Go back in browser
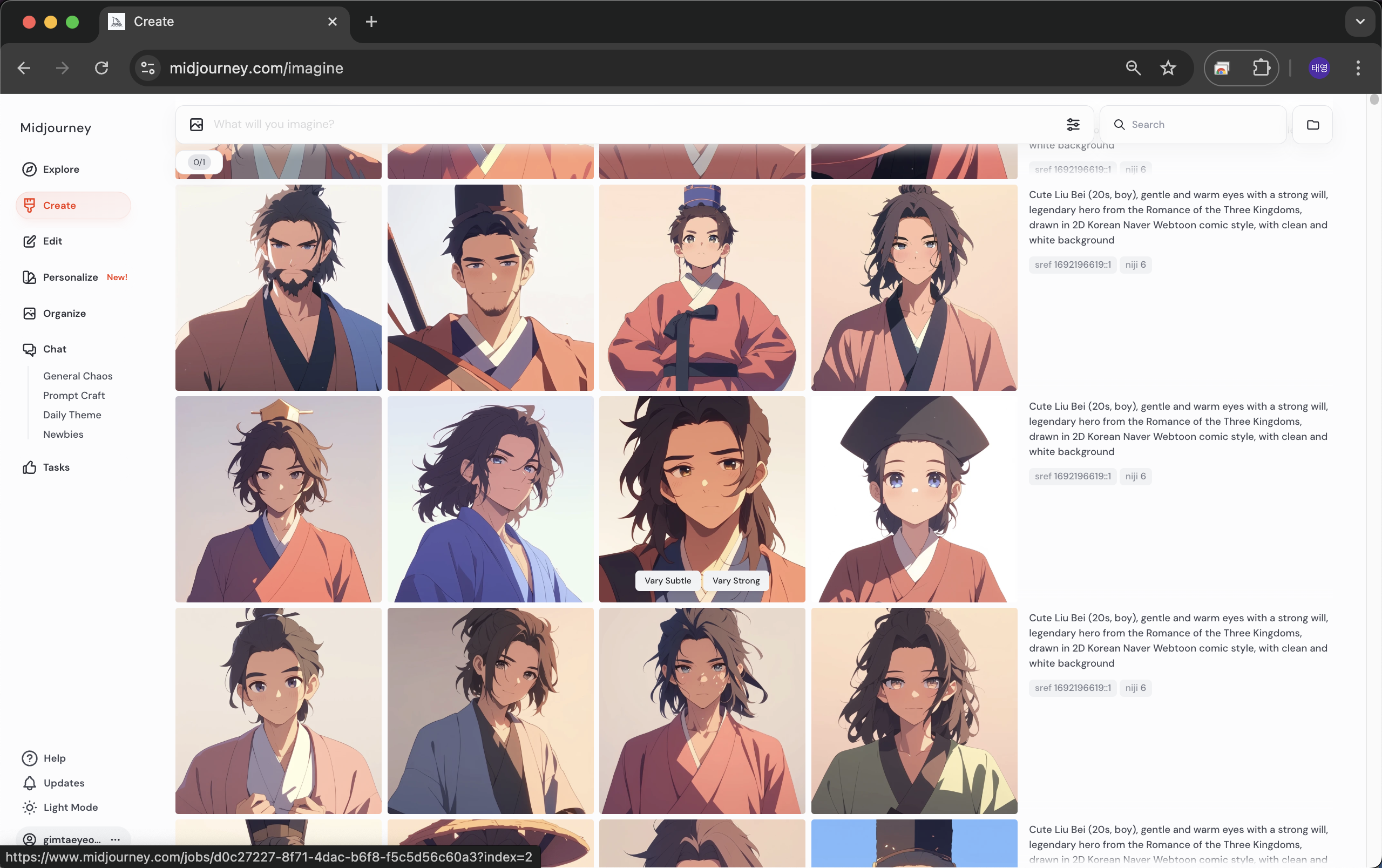Viewport: 1382px width, 868px height. coord(24,68)
